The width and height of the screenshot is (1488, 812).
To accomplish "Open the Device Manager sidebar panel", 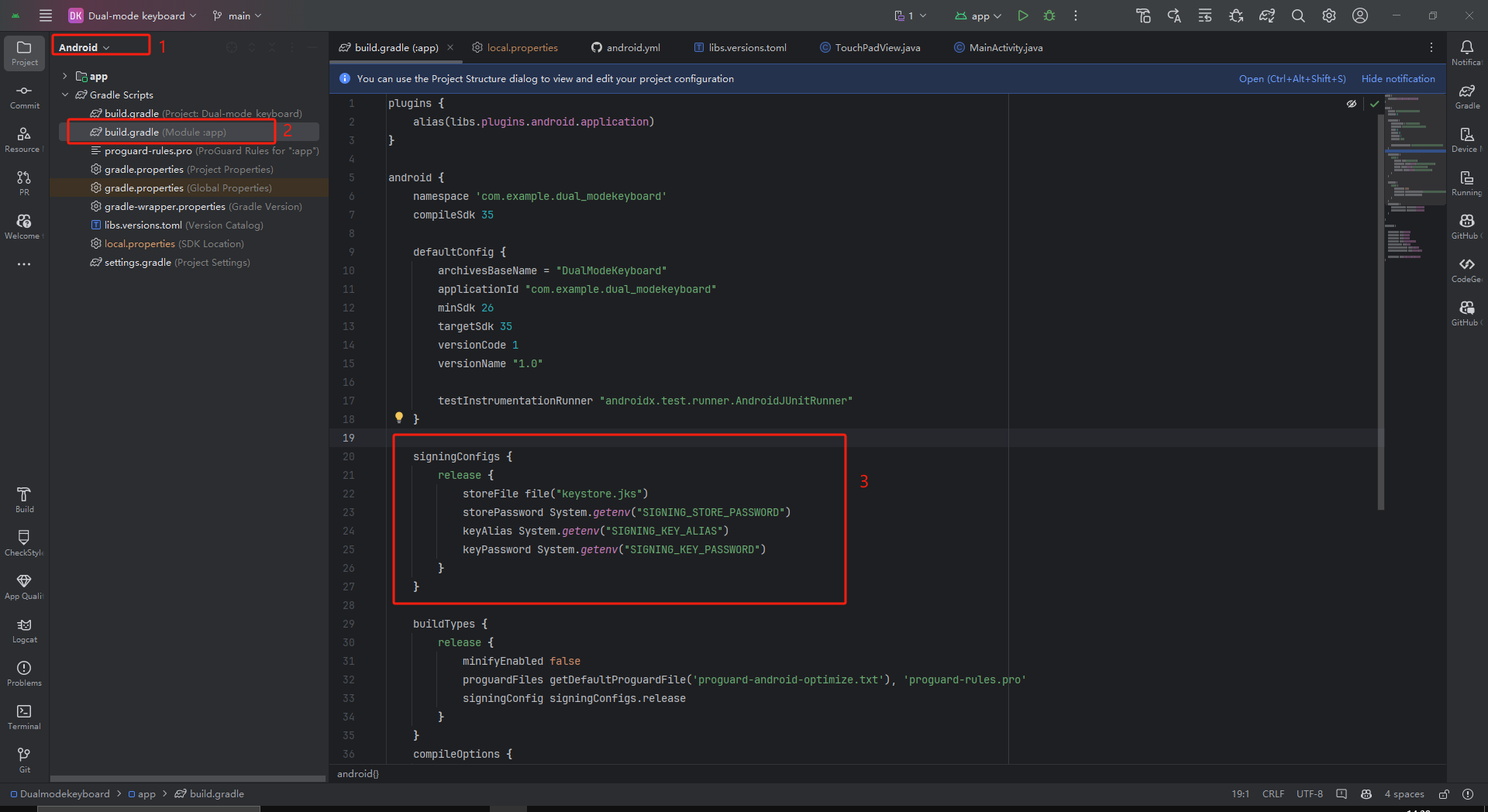I will click(1466, 137).
